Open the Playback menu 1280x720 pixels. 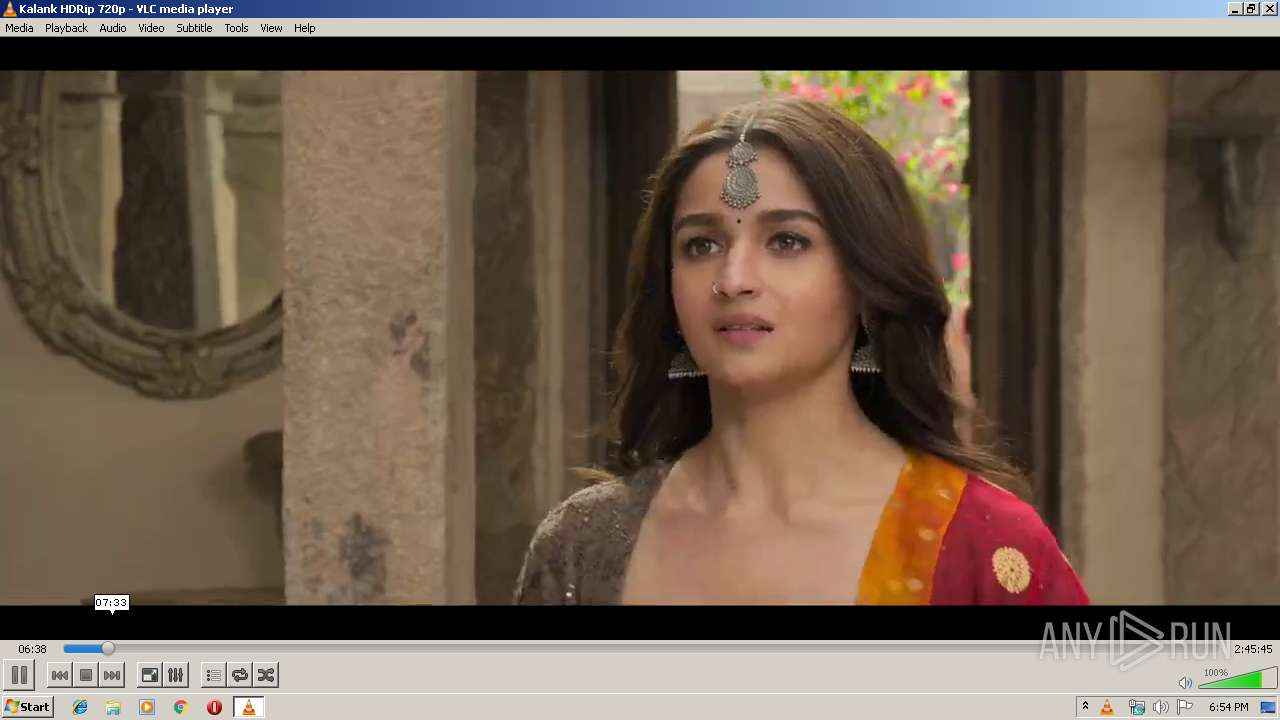(x=66, y=28)
